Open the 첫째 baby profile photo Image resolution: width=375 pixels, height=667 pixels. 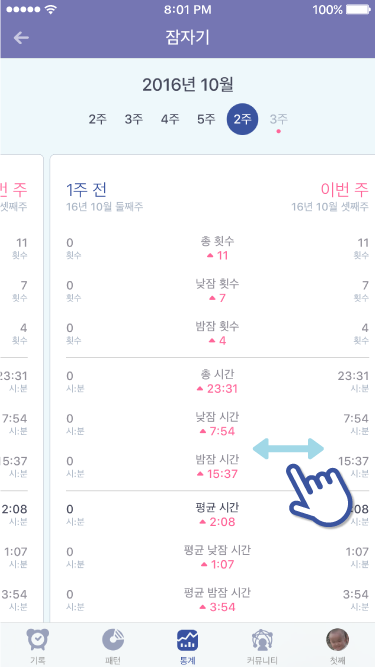[x=338, y=639]
